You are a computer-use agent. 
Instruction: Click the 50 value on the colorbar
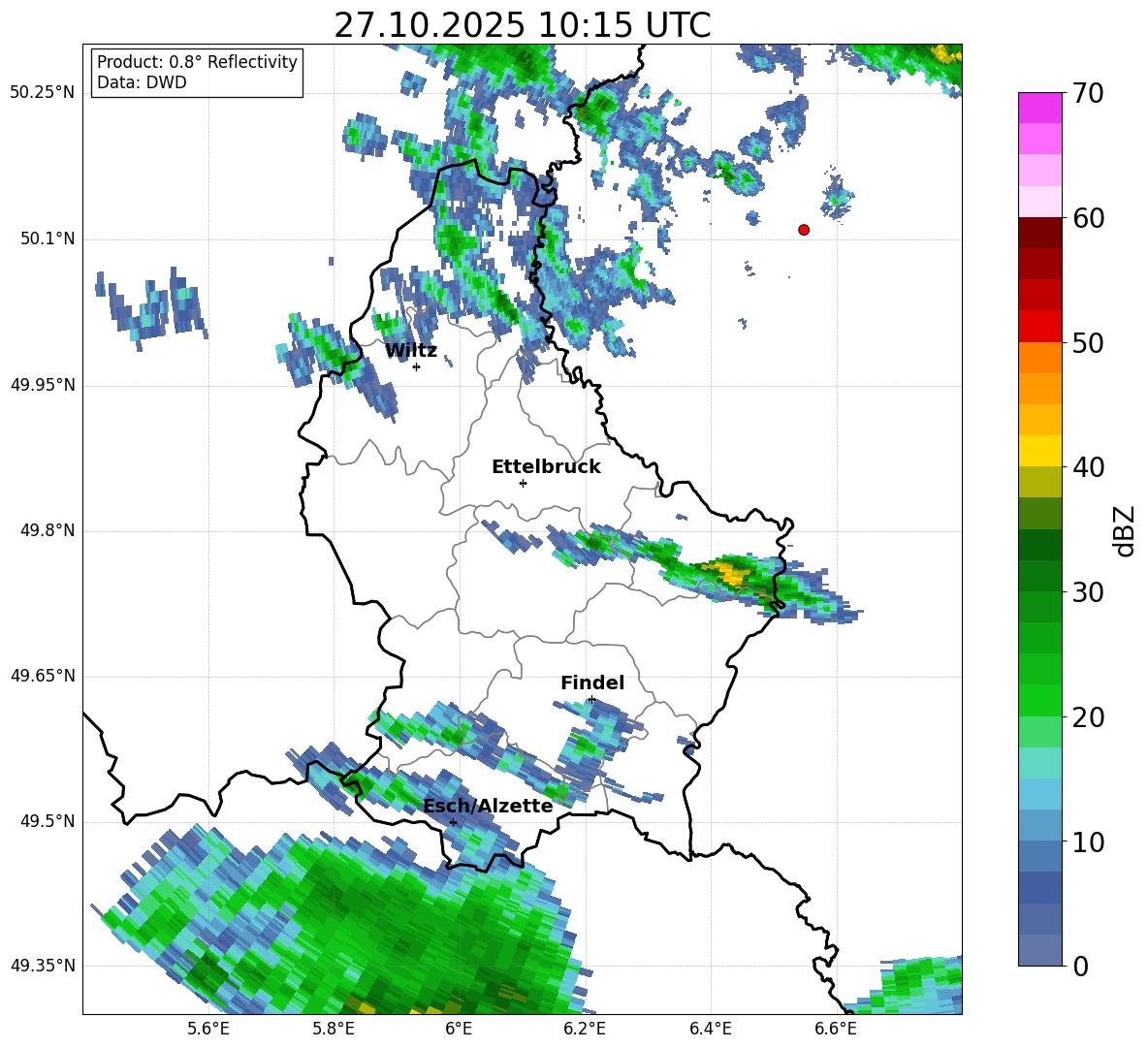tap(1088, 343)
